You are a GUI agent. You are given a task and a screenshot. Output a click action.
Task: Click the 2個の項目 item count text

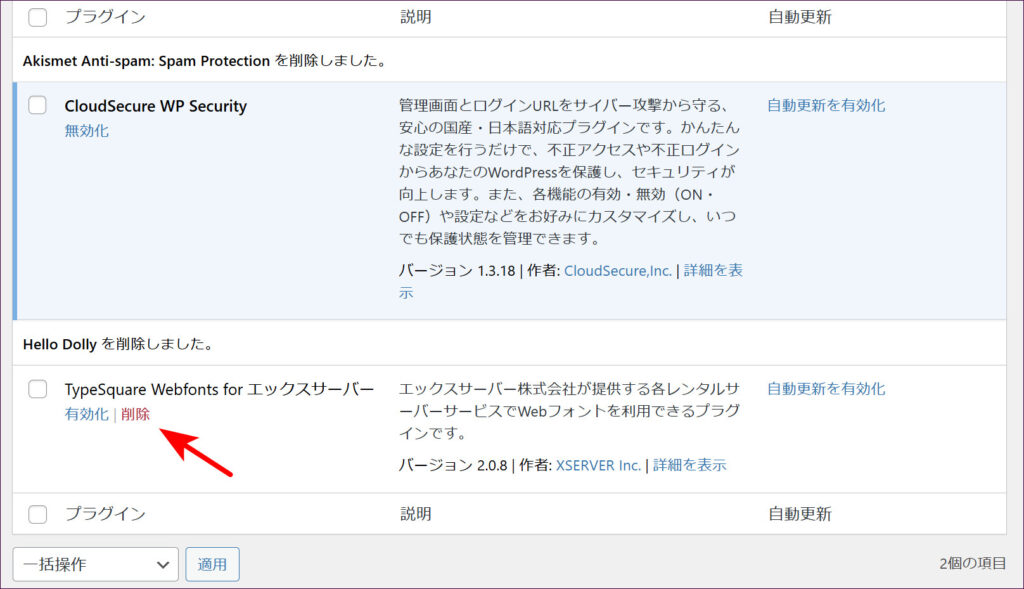[x=972, y=564]
